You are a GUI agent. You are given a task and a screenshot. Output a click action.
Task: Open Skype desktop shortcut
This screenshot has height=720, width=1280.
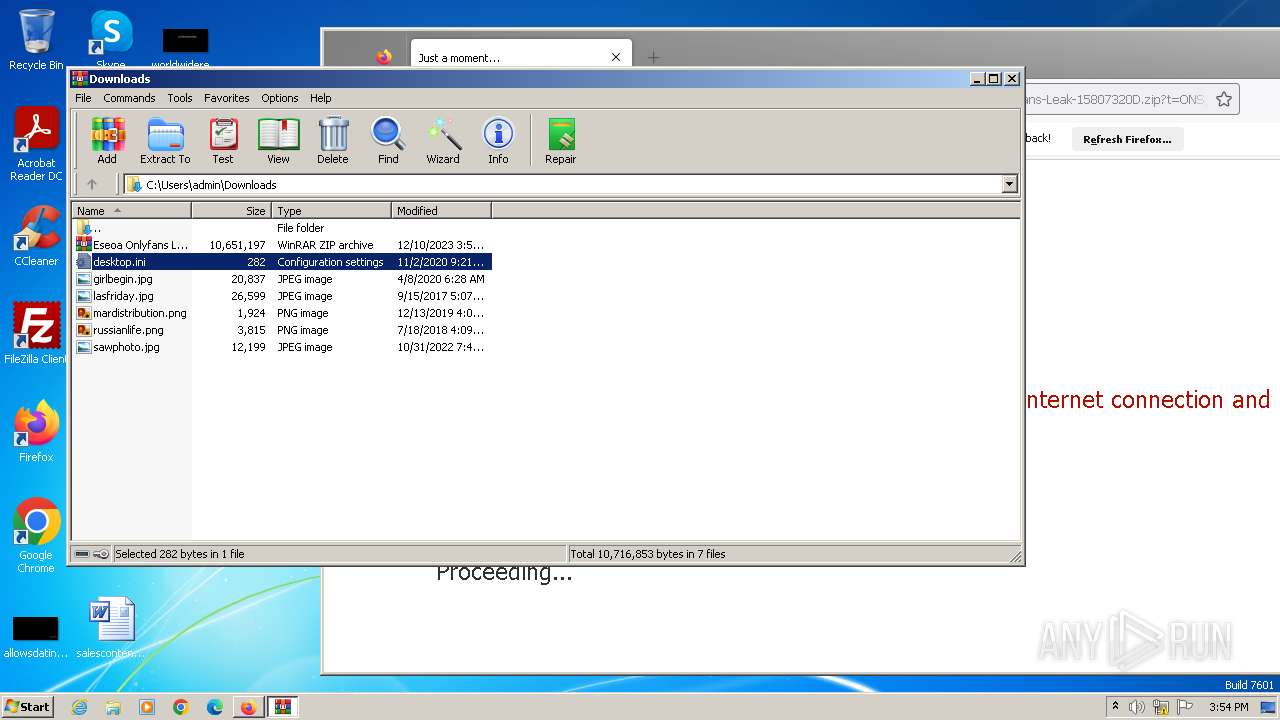pyautogui.click(x=111, y=40)
